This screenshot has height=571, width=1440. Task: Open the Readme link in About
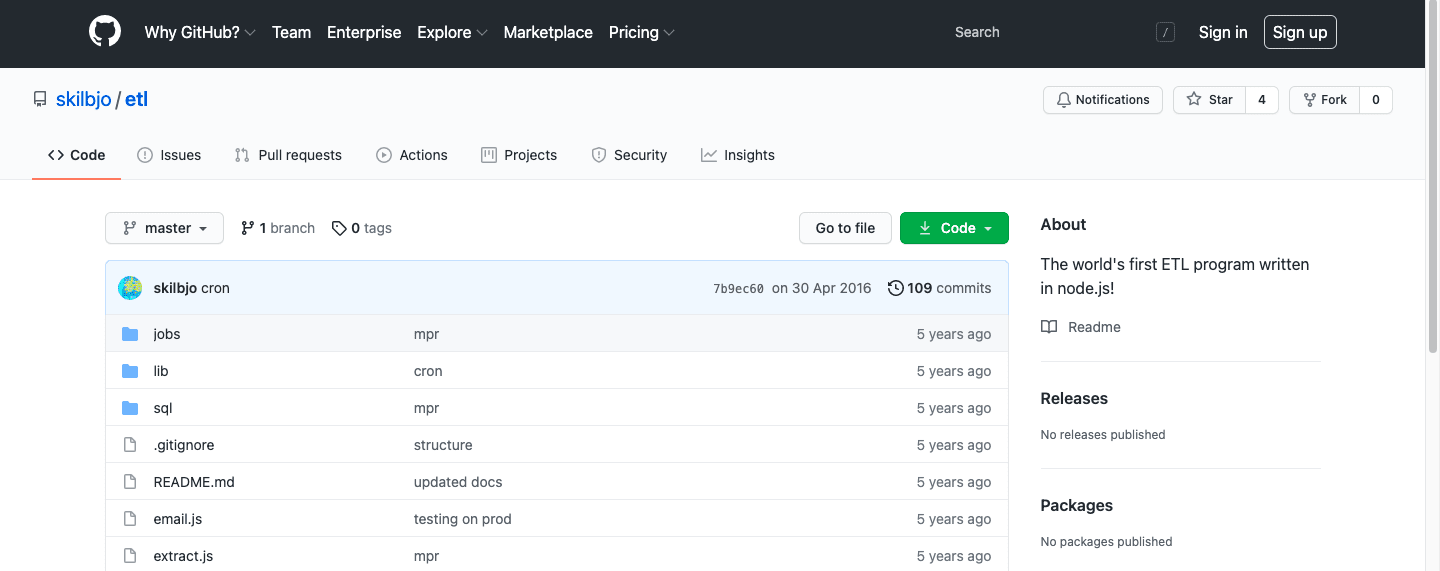(1081, 327)
